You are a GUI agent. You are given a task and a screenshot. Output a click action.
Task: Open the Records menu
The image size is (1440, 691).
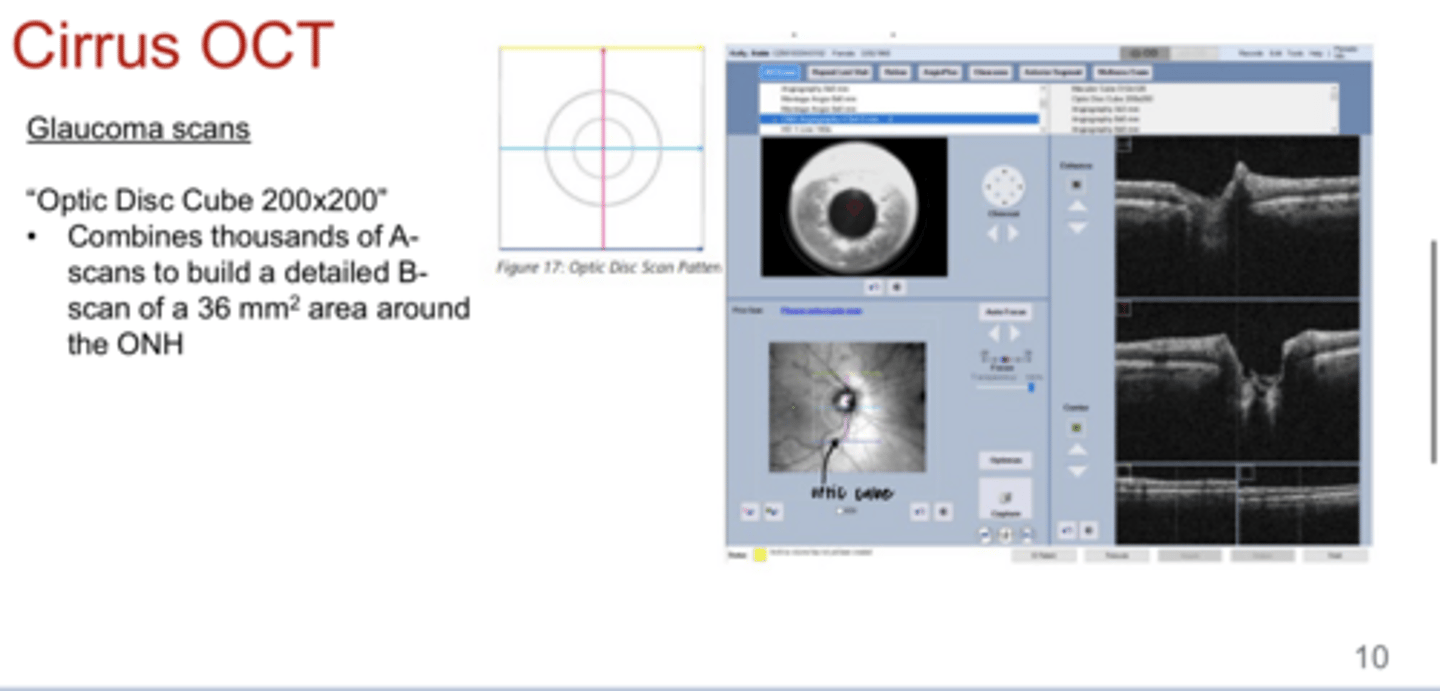[1251, 53]
